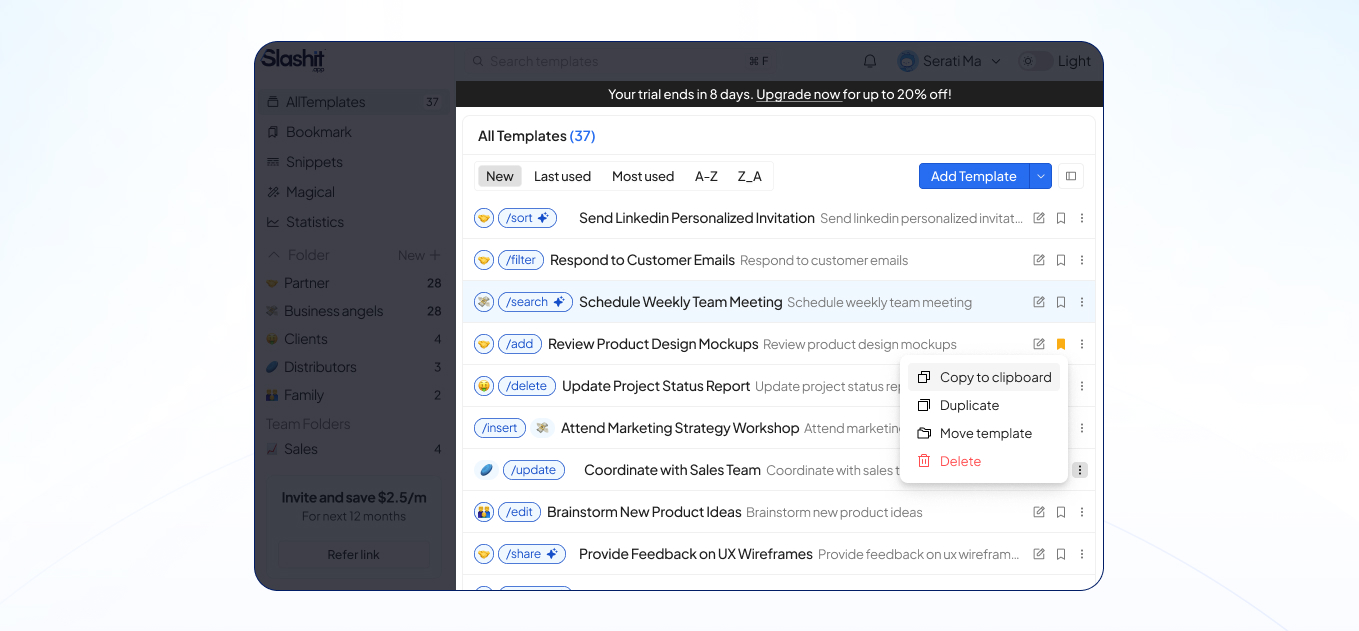The height and width of the screenshot is (631, 1359).
Task: Open the Sales team folder
Action: click(354, 449)
